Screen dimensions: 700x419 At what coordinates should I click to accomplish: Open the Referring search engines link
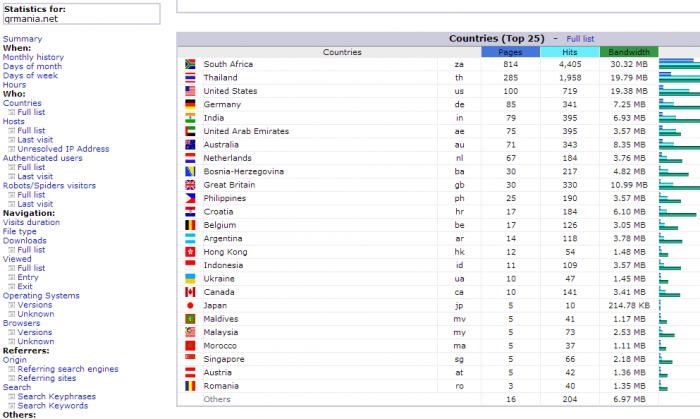point(68,369)
